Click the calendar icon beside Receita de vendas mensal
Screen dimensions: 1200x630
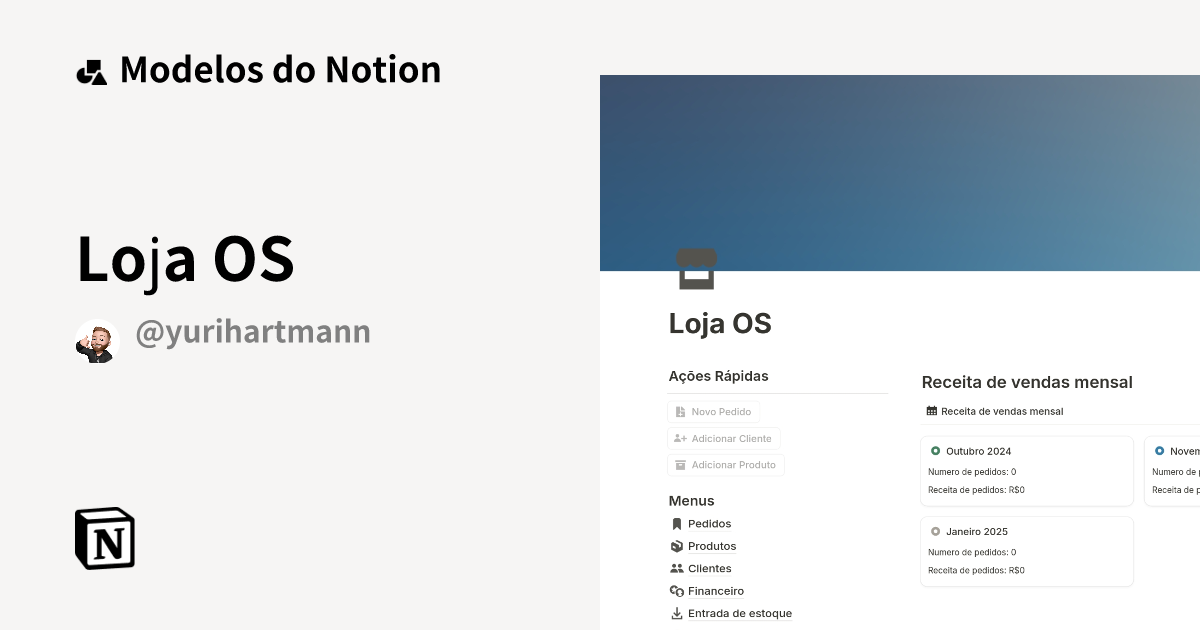click(x=930, y=410)
